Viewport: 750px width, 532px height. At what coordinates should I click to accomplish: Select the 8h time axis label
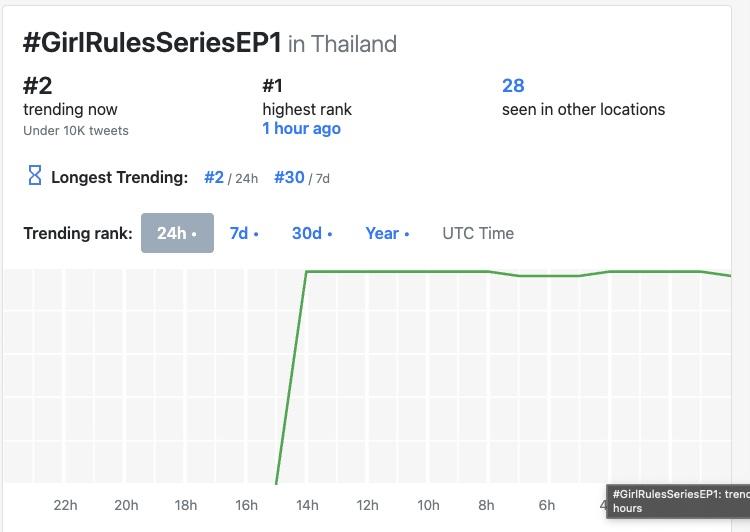pos(486,505)
